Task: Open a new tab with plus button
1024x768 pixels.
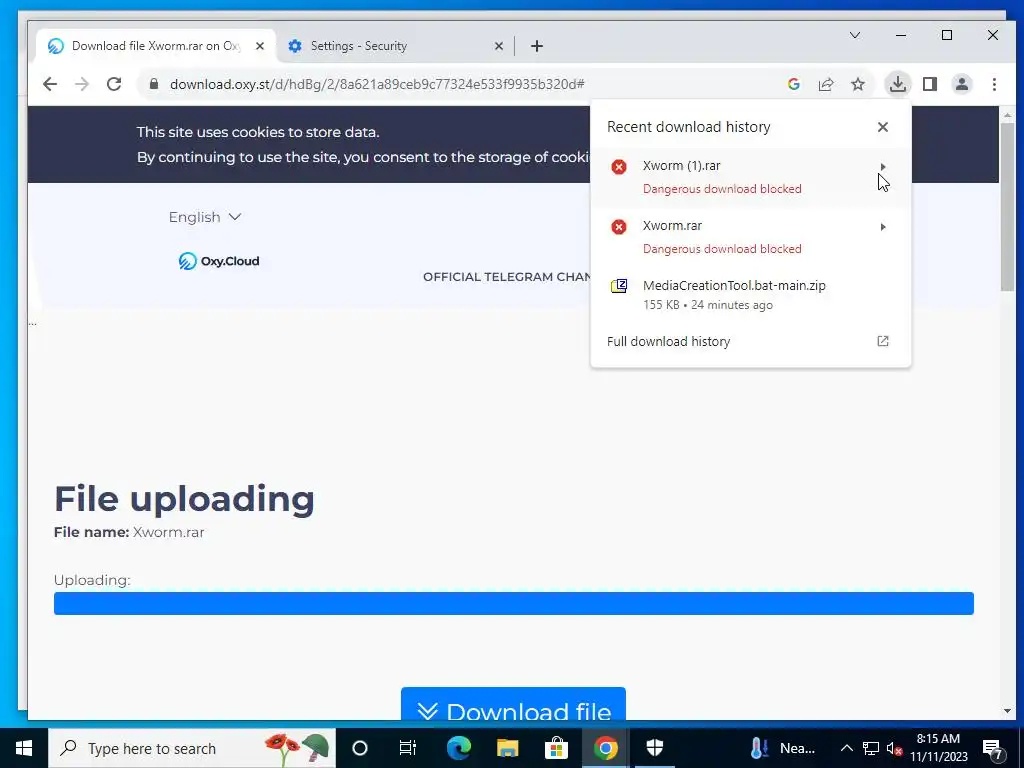Action: (537, 46)
